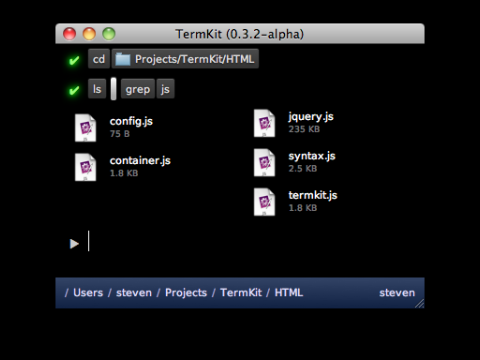Click the window resize grip icon

[419, 303]
